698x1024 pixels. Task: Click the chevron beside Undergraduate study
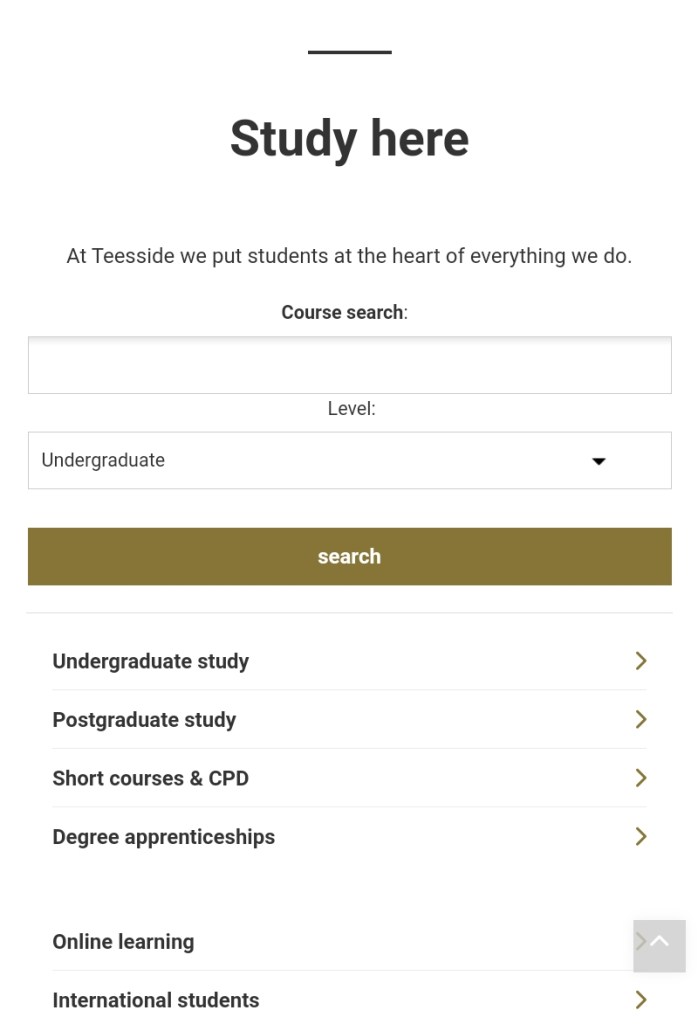click(641, 661)
